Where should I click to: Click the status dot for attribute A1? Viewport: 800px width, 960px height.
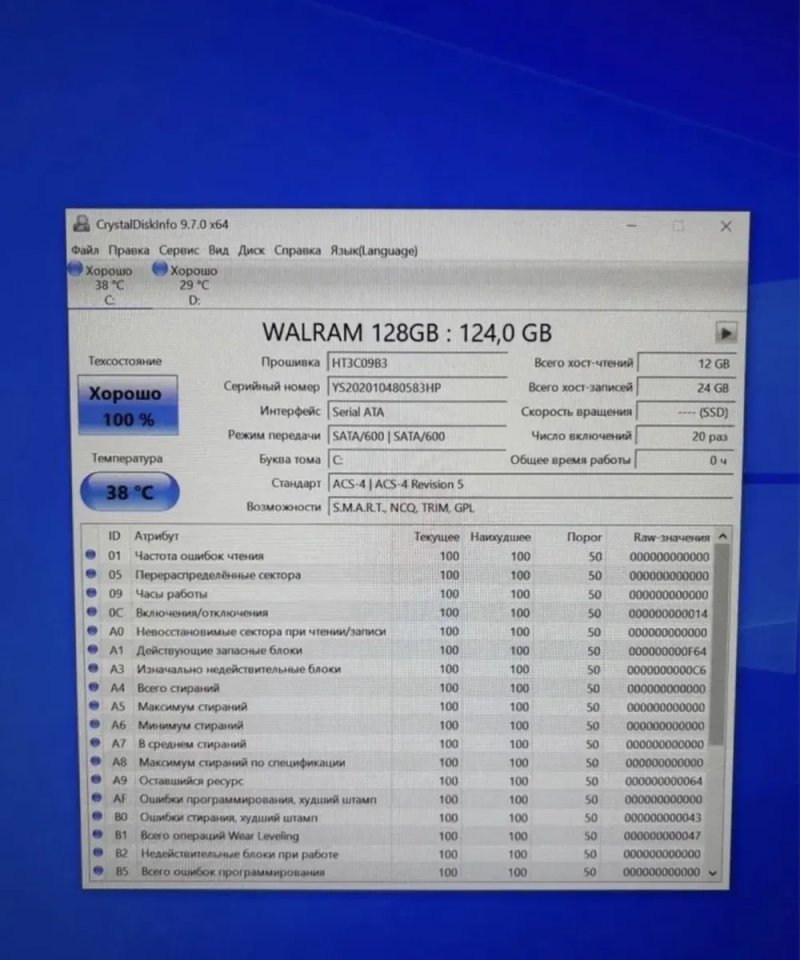(x=93, y=649)
